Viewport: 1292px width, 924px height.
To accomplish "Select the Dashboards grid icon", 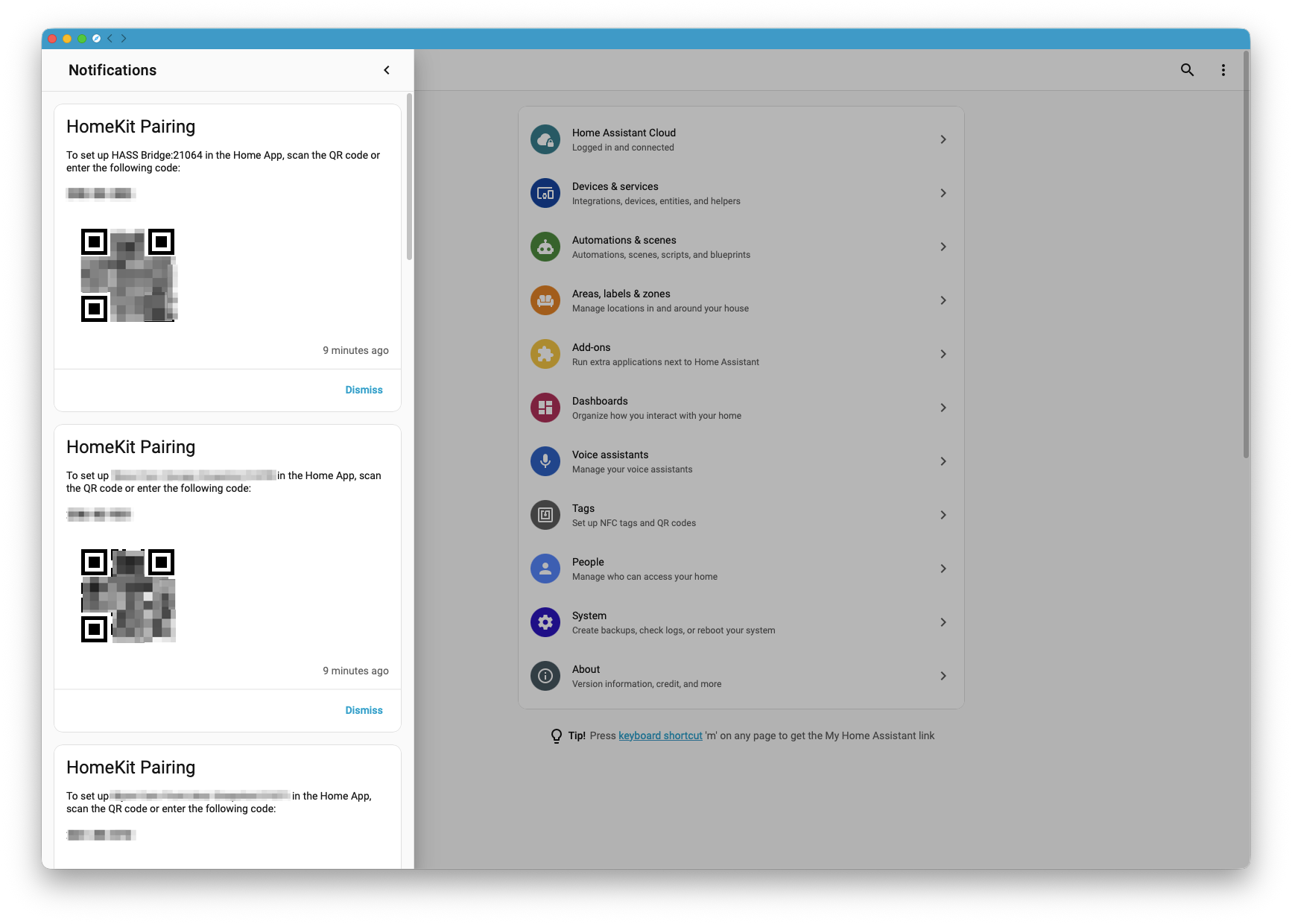I will [x=545, y=408].
